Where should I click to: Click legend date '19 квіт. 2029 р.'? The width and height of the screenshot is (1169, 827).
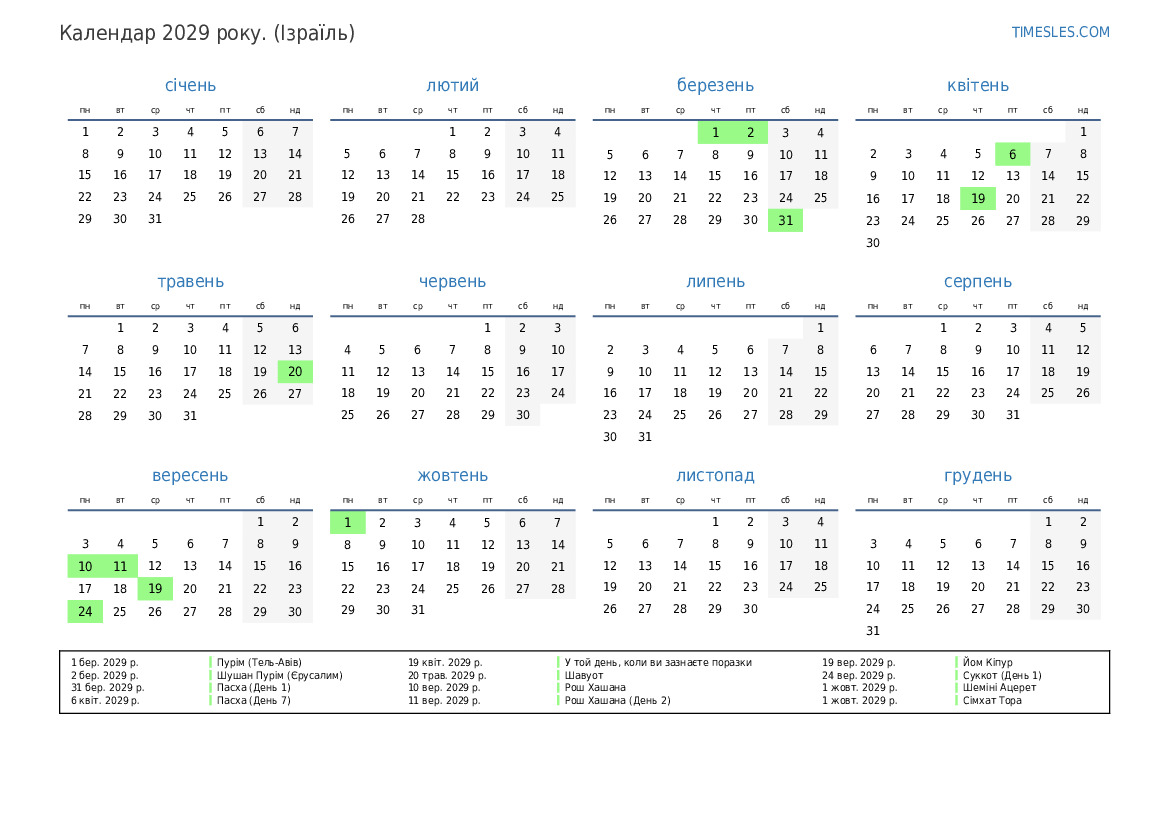445,662
